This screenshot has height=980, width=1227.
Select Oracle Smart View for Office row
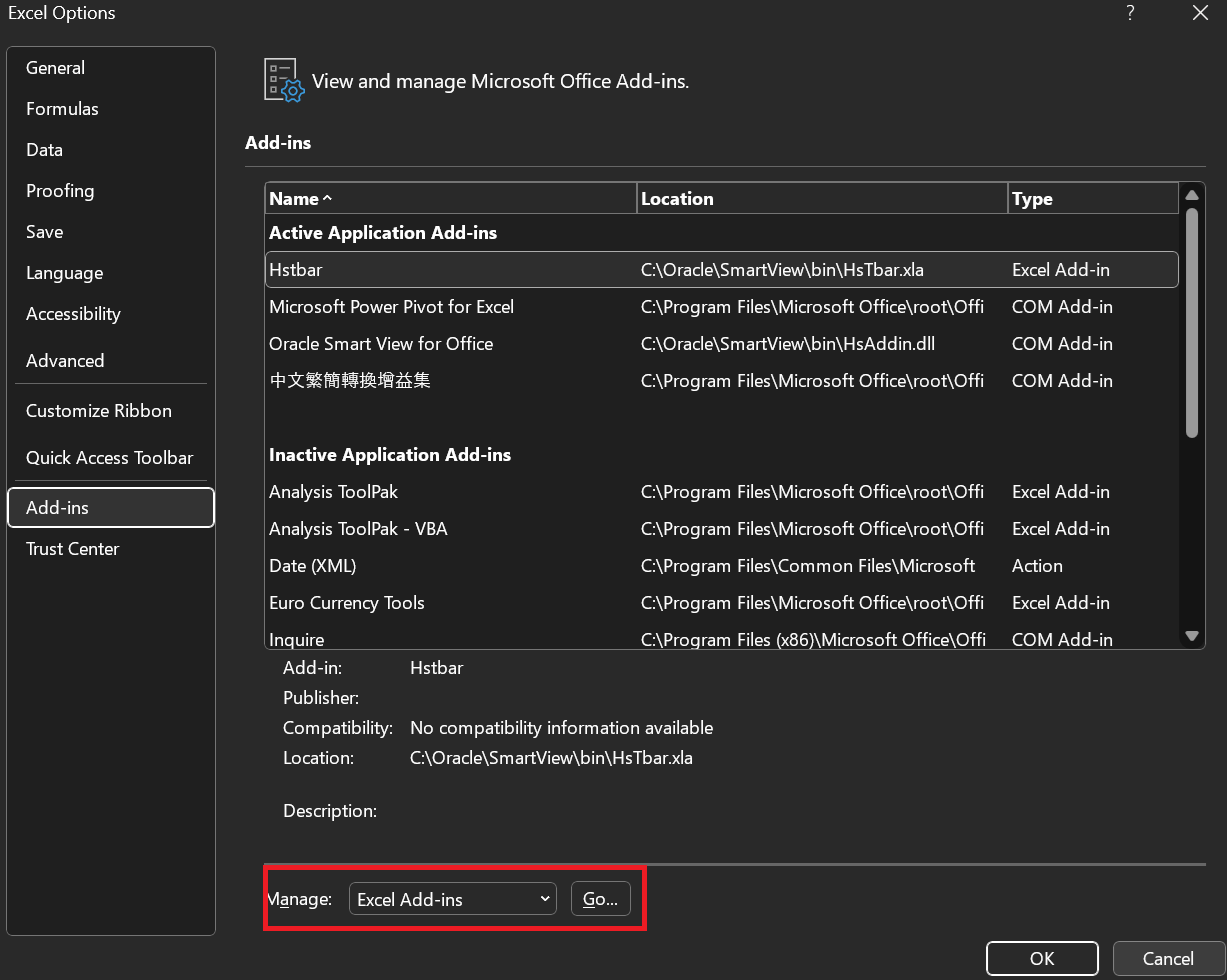(x=722, y=344)
